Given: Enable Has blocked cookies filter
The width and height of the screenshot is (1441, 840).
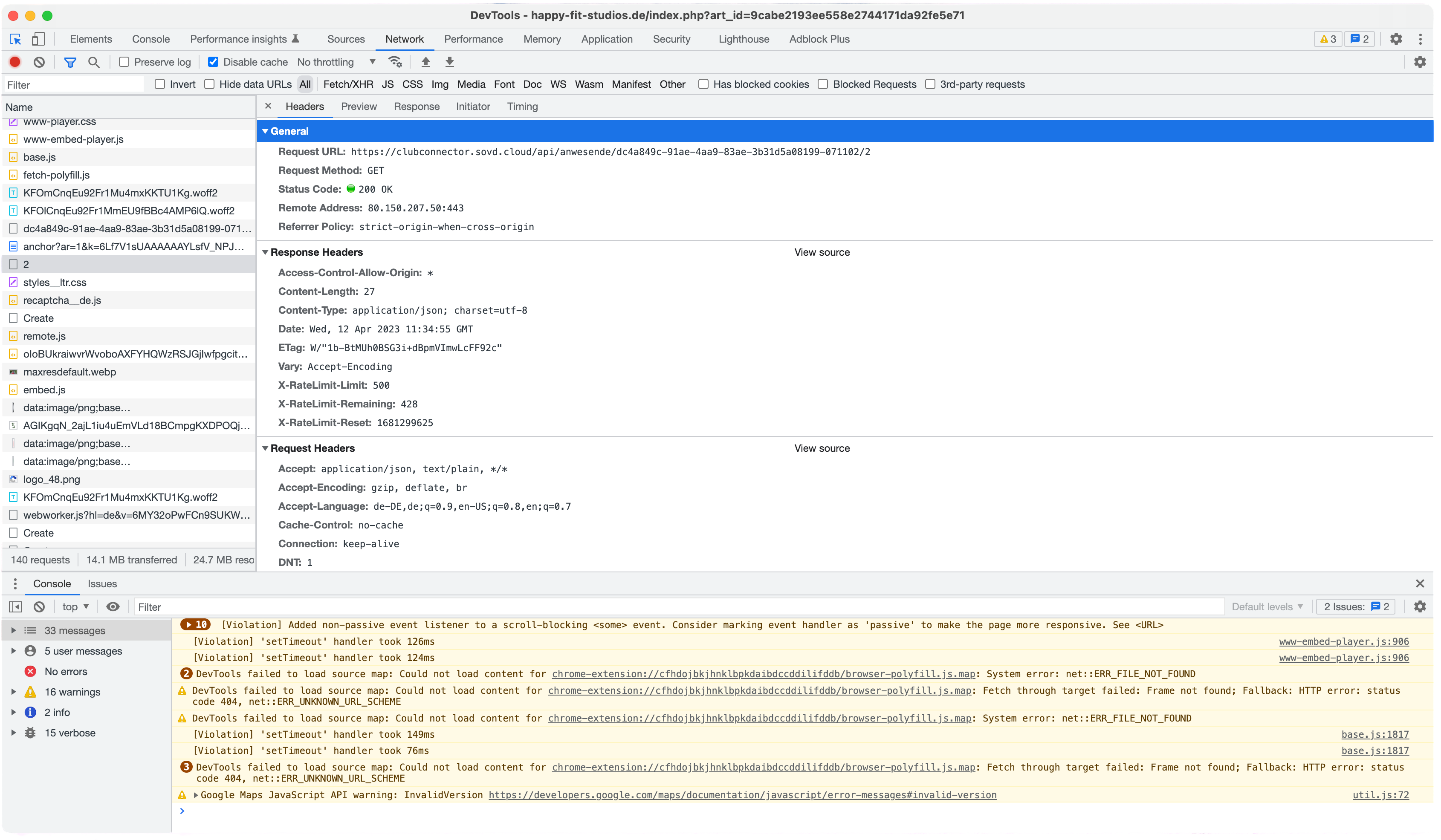Looking at the screenshot, I should click(x=703, y=84).
